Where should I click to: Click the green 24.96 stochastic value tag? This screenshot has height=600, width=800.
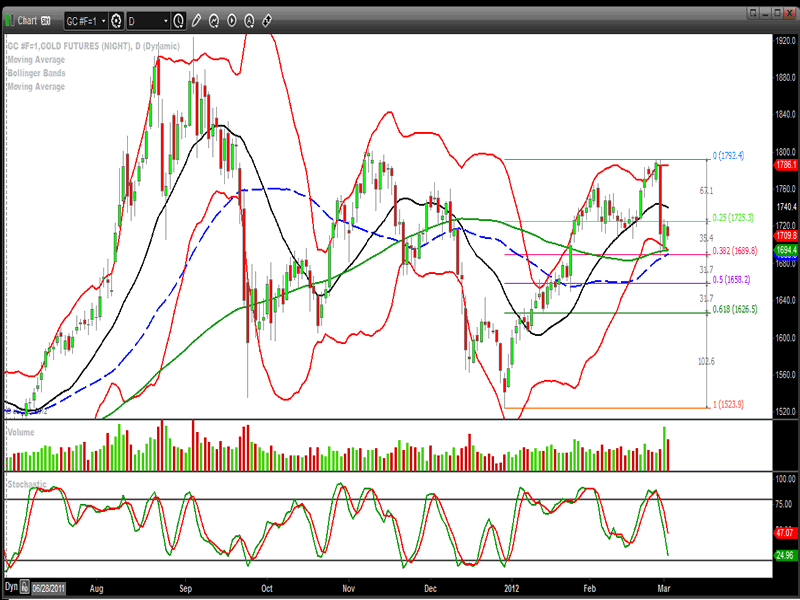[785, 555]
